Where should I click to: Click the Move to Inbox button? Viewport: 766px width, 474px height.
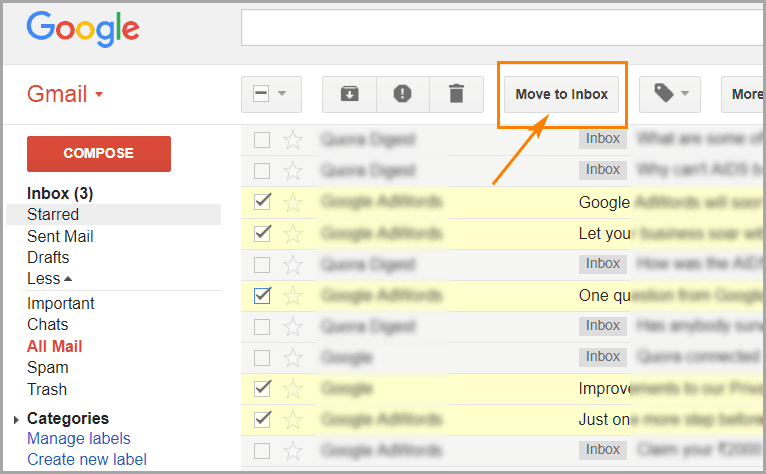pyautogui.click(x=561, y=94)
